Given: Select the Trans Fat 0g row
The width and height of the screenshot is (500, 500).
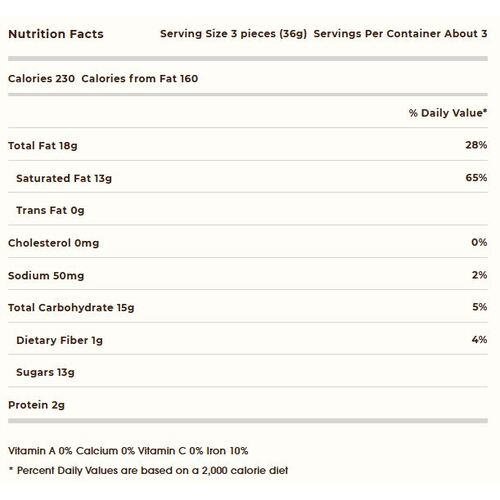Looking at the screenshot, I should pyautogui.click(x=248, y=209).
